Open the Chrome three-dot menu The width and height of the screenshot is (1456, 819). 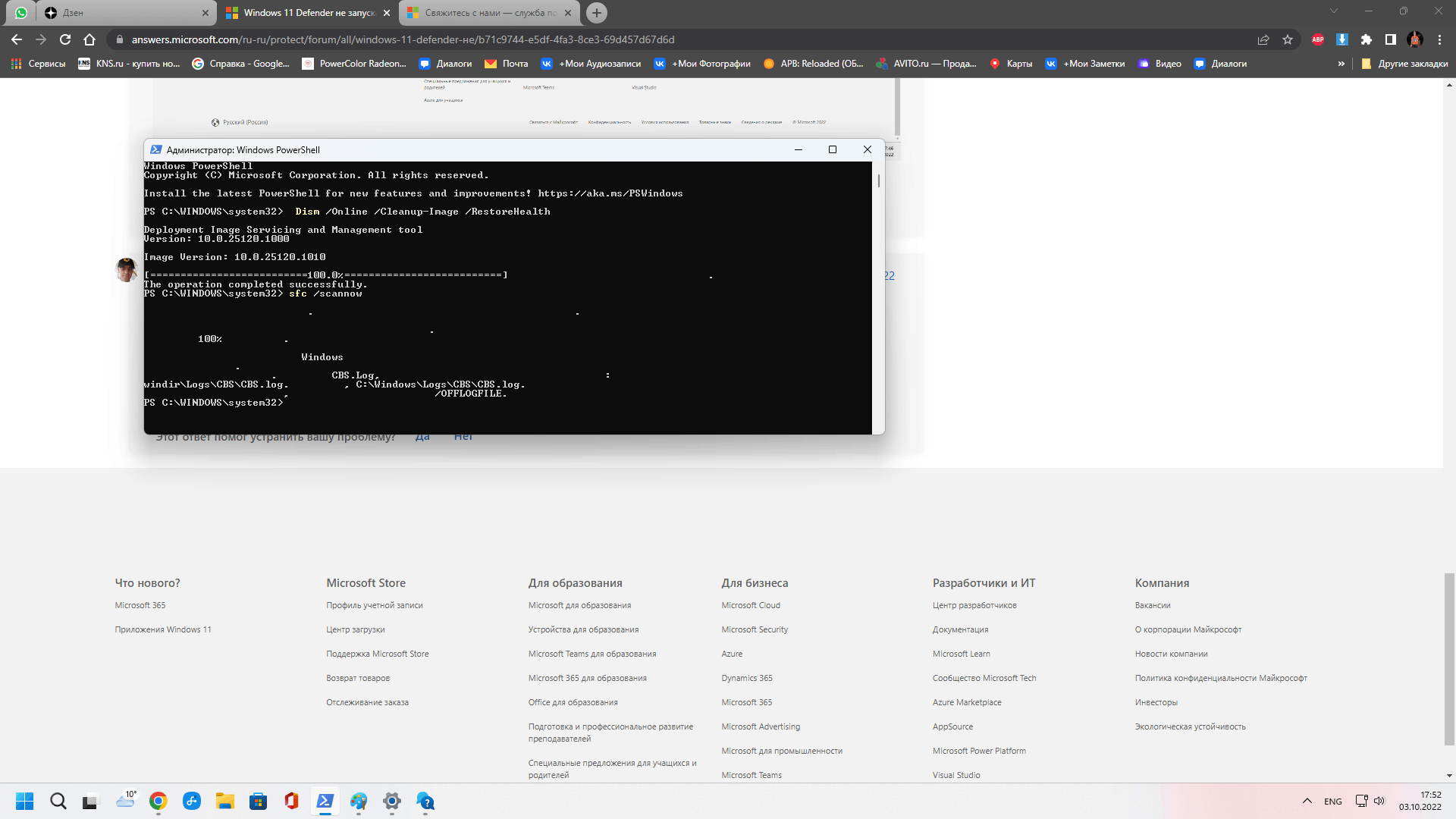[x=1439, y=39]
